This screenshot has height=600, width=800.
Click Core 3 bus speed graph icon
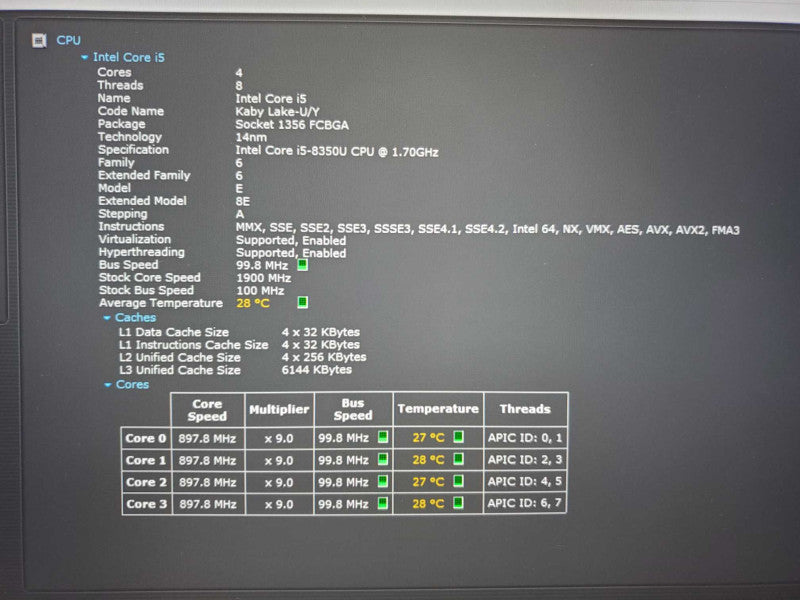[383, 503]
